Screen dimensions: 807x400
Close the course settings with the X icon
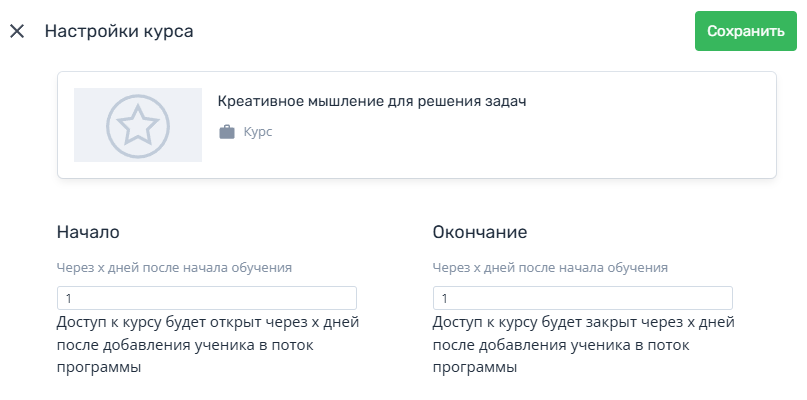pos(17,31)
